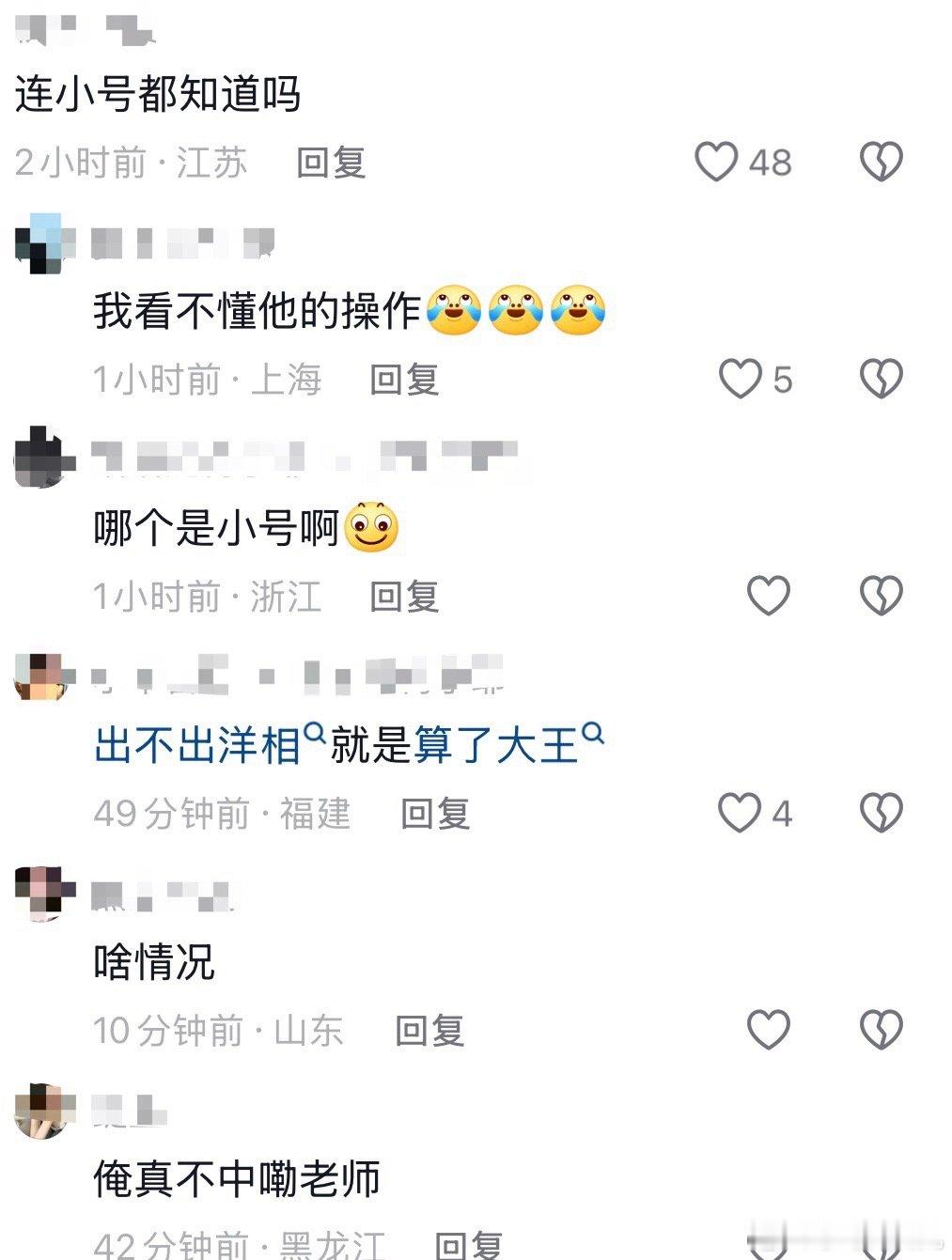Reply to the Jiangsu comment

pyautogui.click(x=331, y=163)
